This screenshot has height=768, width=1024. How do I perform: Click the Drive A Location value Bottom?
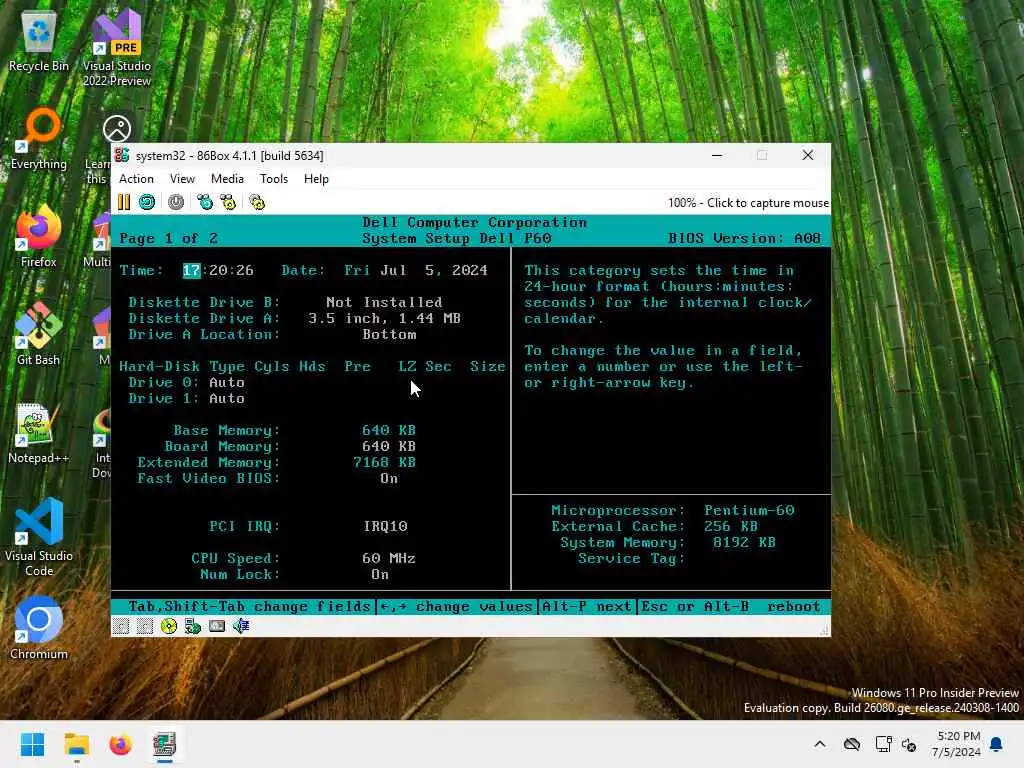coord(389,334)
